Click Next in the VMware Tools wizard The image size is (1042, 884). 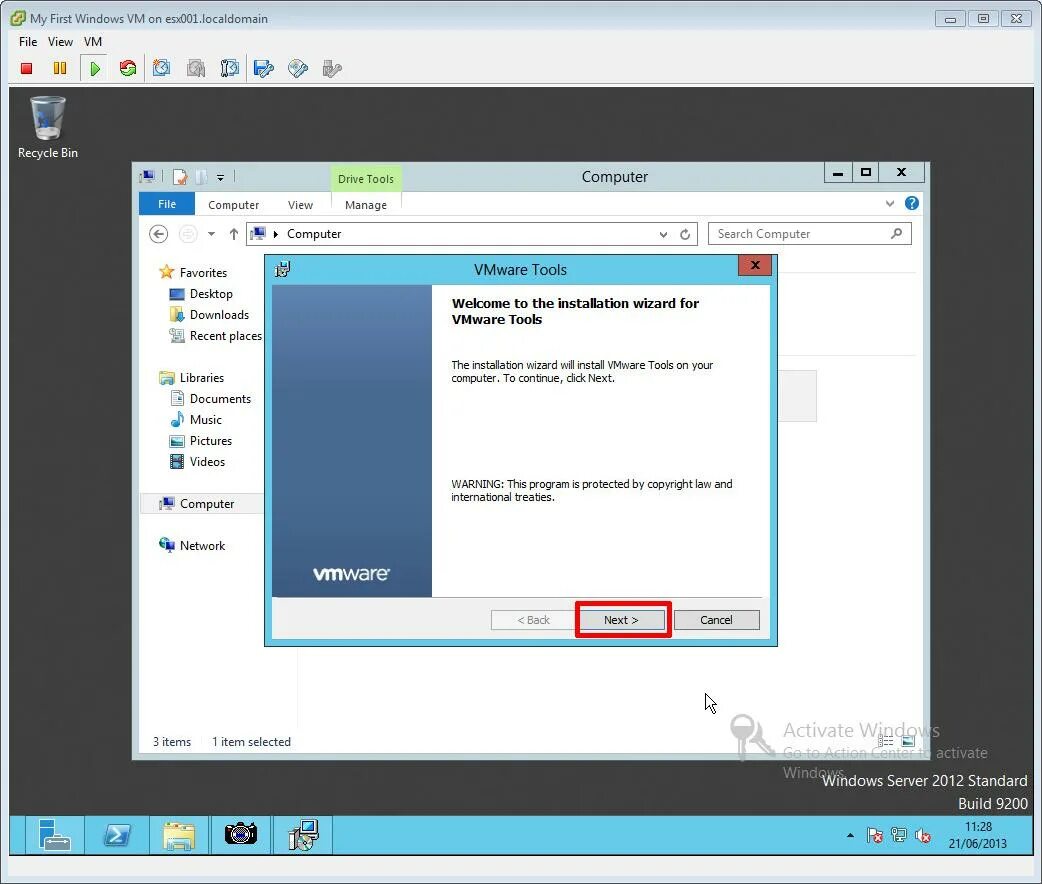coord(621,619)
